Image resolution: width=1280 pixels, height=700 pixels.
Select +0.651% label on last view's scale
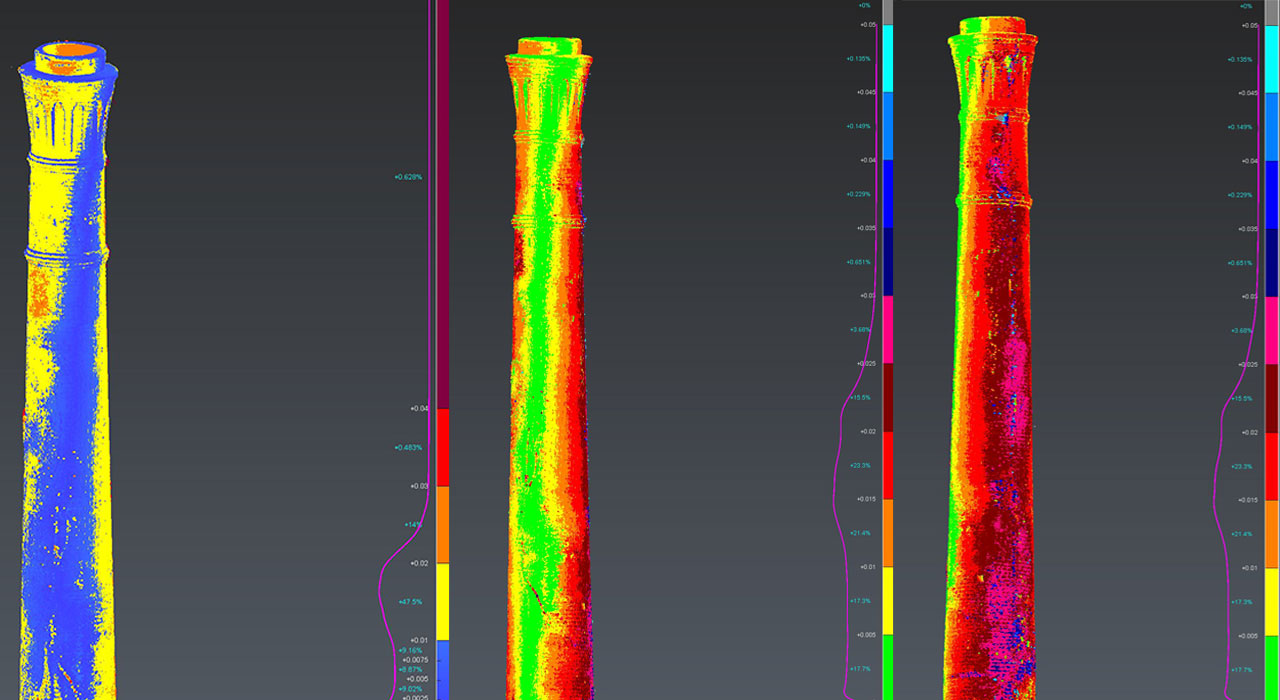tap(1240, 263)
